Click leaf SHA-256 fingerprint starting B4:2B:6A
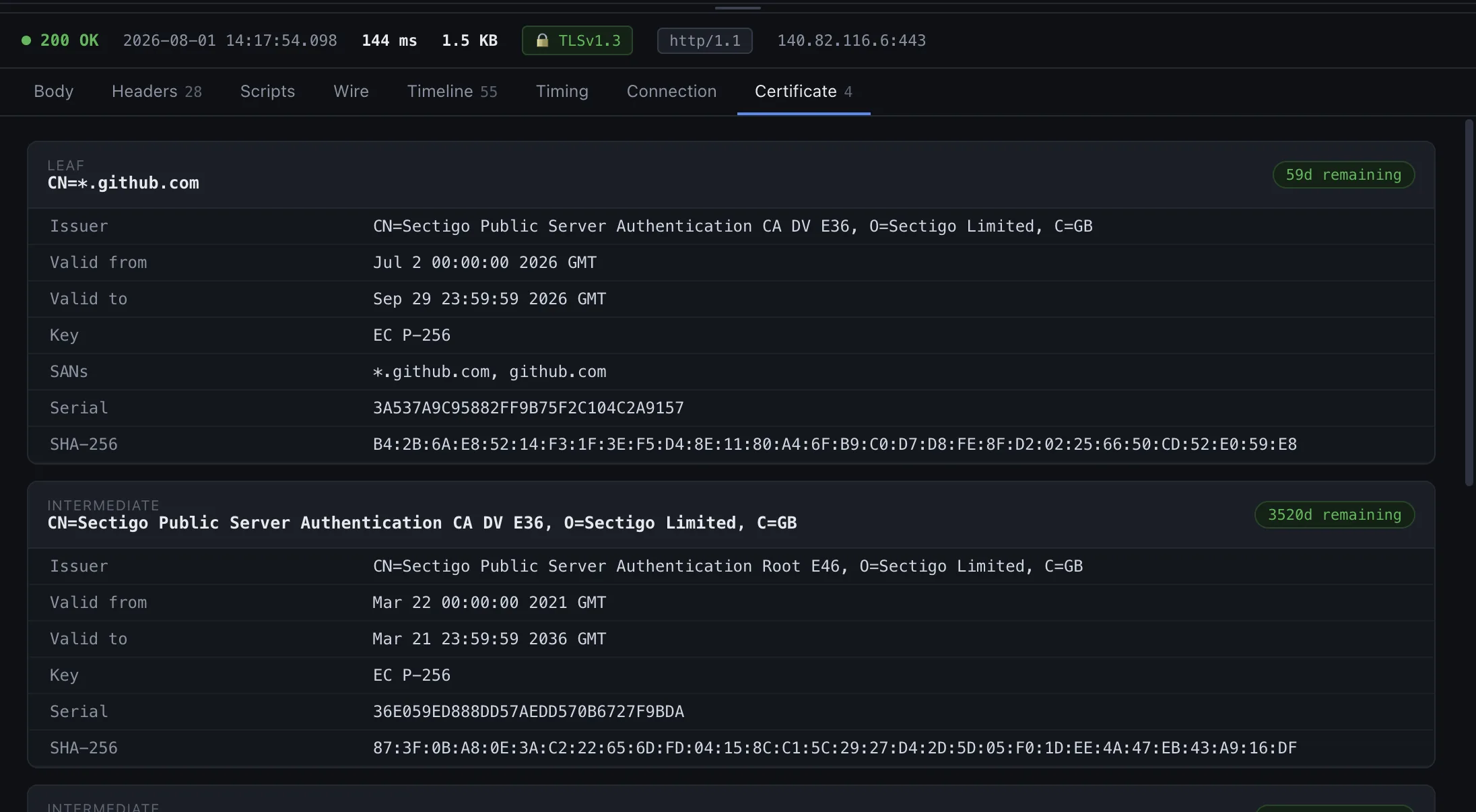Viewport: 1476px width, 812px height. [x=835, y=444]
